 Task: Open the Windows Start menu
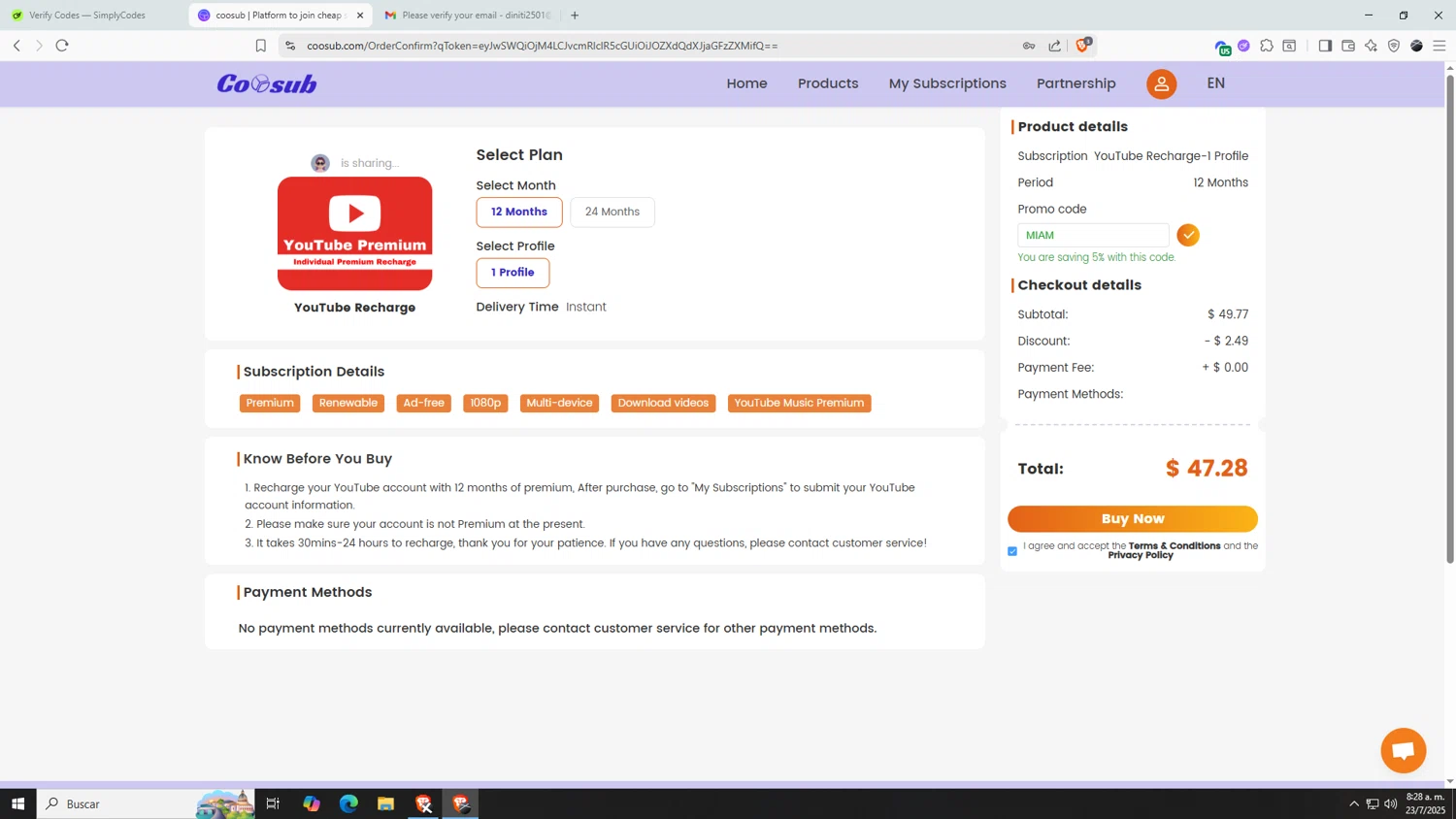[17, 803]
